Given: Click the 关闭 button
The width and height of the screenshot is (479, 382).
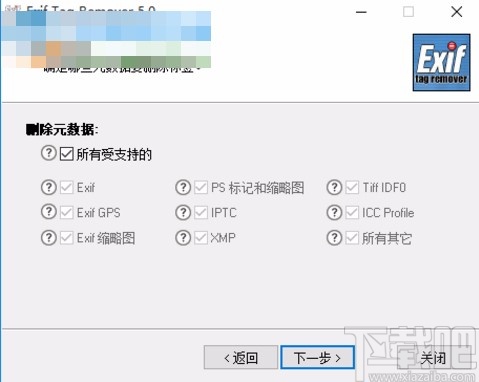Looking at the screenshot, I should (x=433, y=357).
